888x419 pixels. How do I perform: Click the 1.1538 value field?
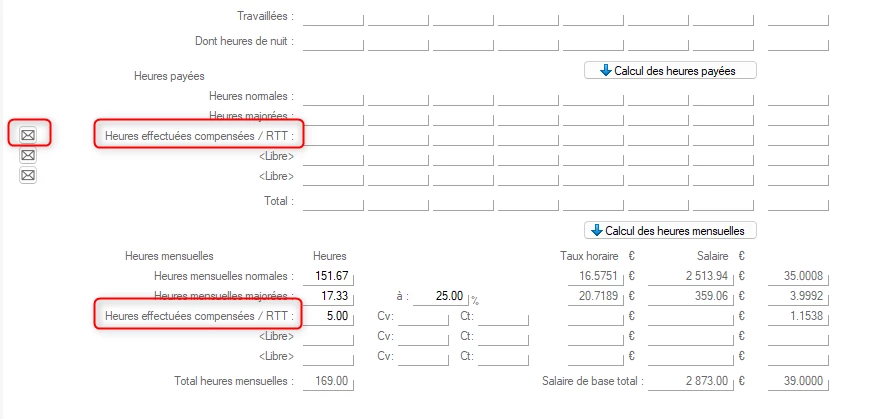[x=798, y=316]
